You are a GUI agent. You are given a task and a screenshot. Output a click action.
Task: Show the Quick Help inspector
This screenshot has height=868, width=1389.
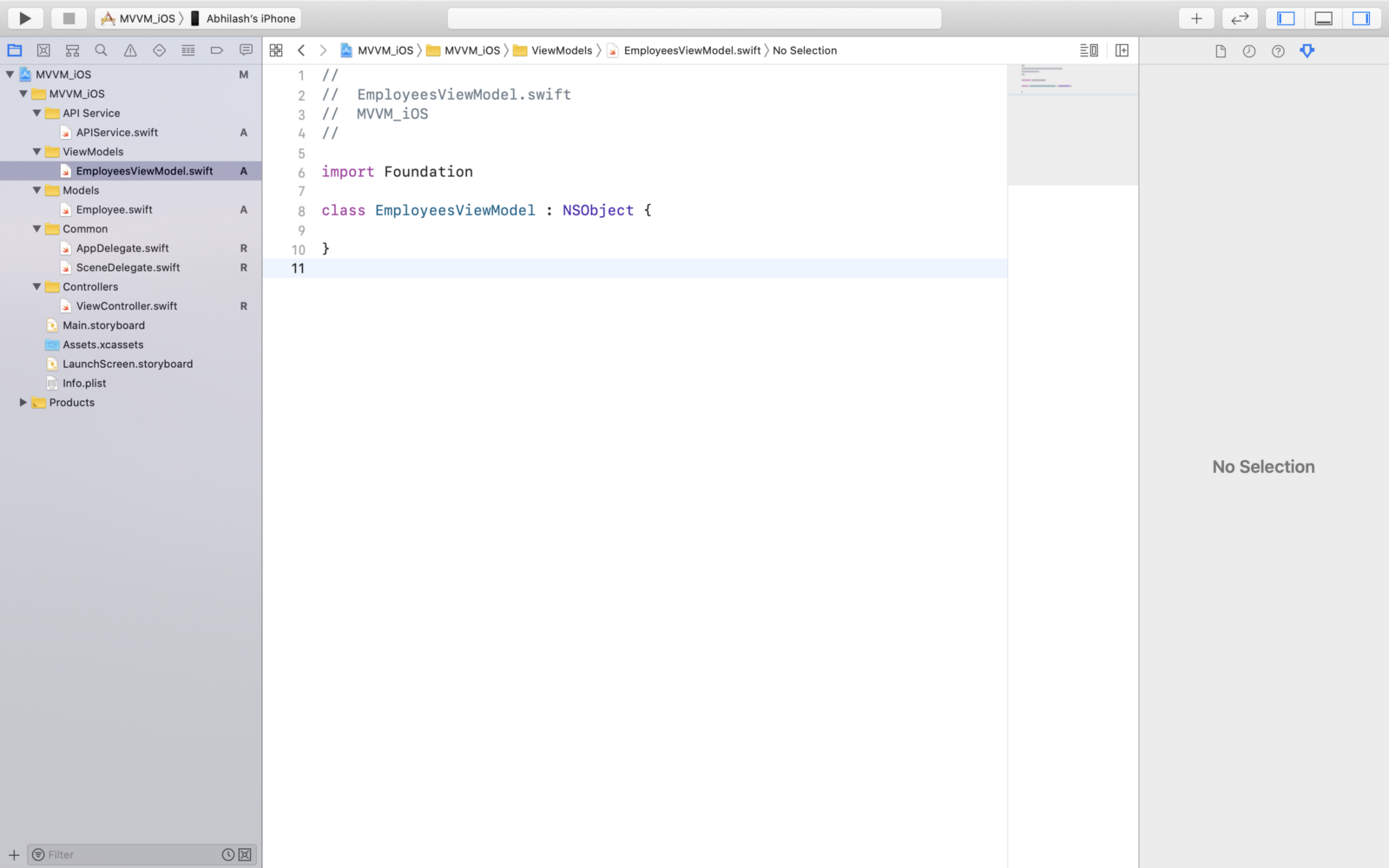pos(1278,51)
